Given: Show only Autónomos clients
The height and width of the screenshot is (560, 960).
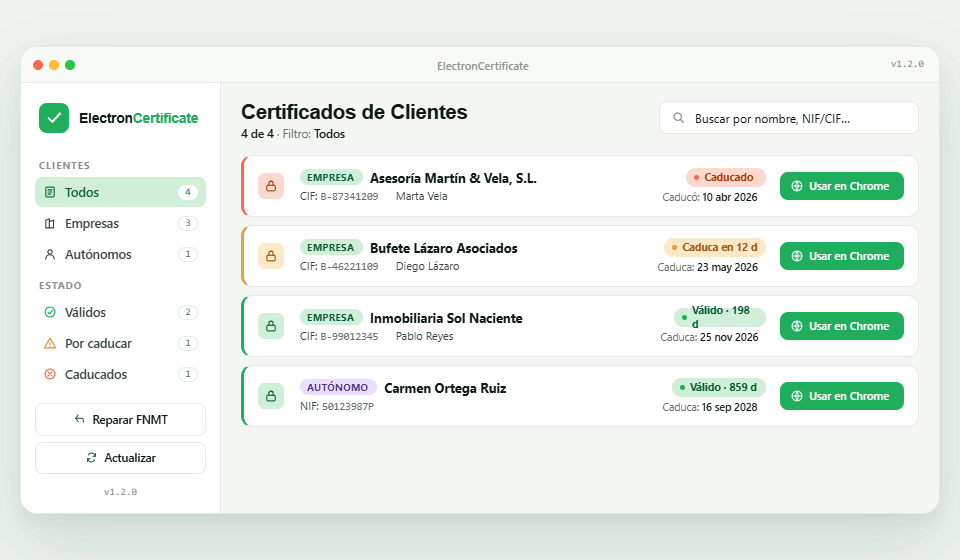Looking at the screenshot, I should [121, 255].
